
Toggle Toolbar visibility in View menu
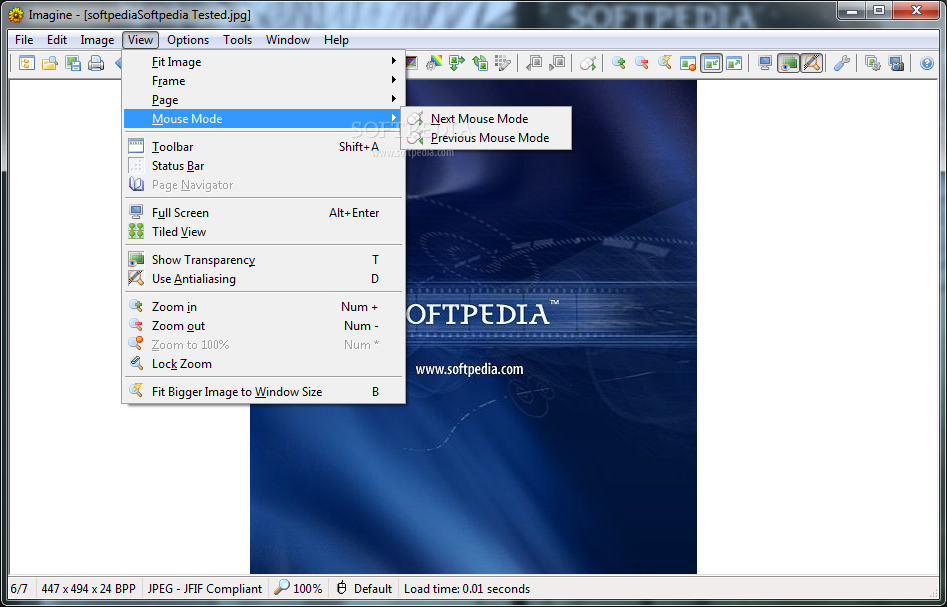[x=264, y=147]
